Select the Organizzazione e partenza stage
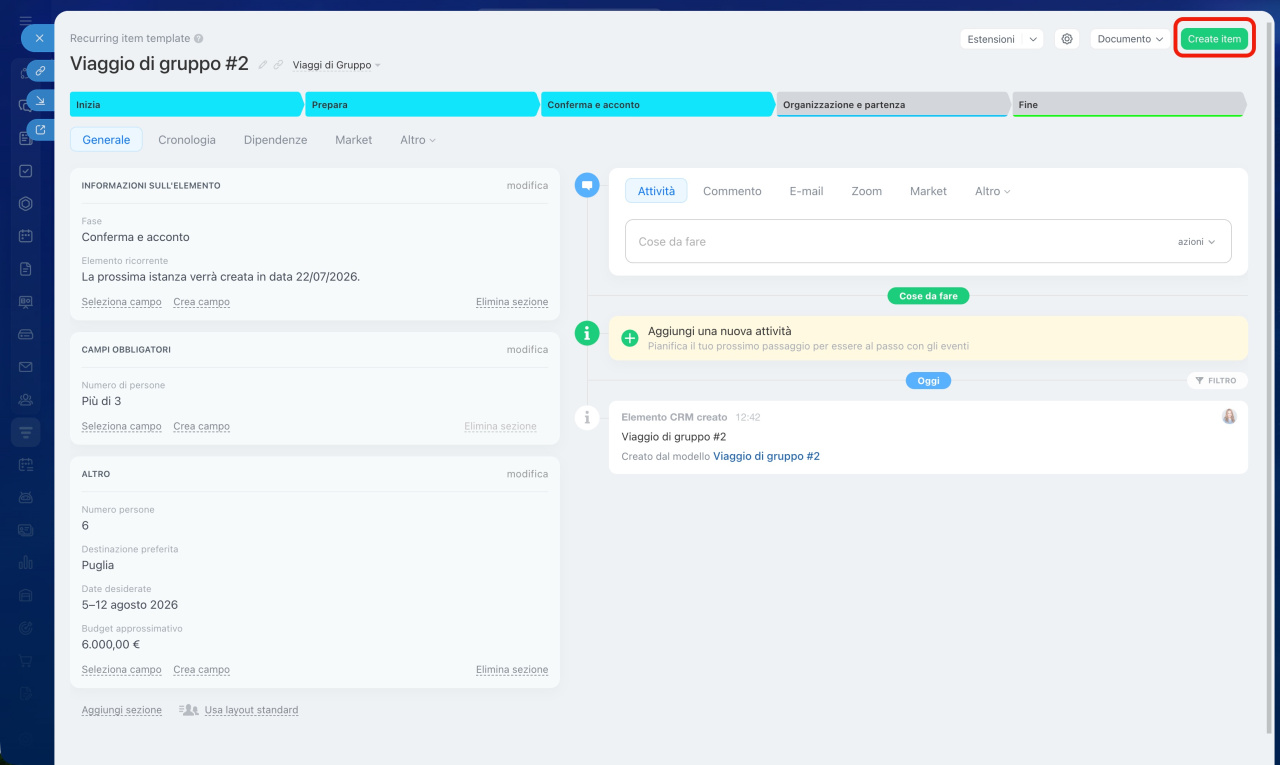1280x765 pixels. coord(890,105)
